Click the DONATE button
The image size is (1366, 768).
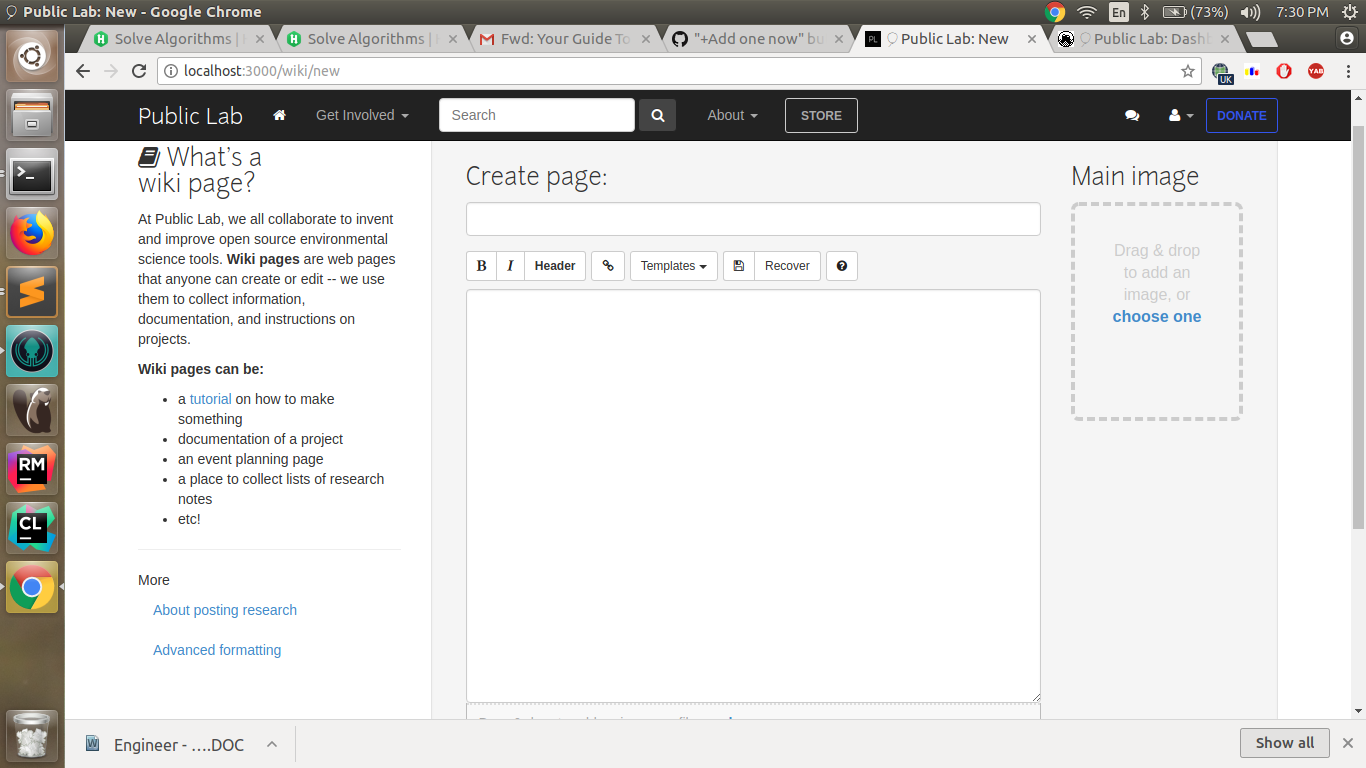(1242, 116)
